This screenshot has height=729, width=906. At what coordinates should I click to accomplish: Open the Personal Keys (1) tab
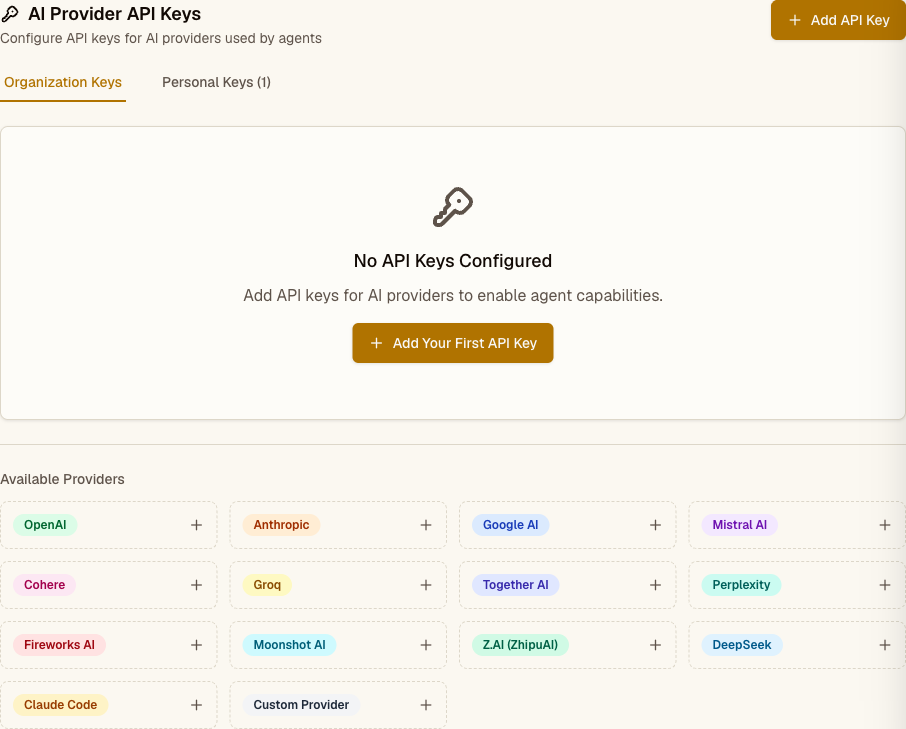[x=216, y=83]
